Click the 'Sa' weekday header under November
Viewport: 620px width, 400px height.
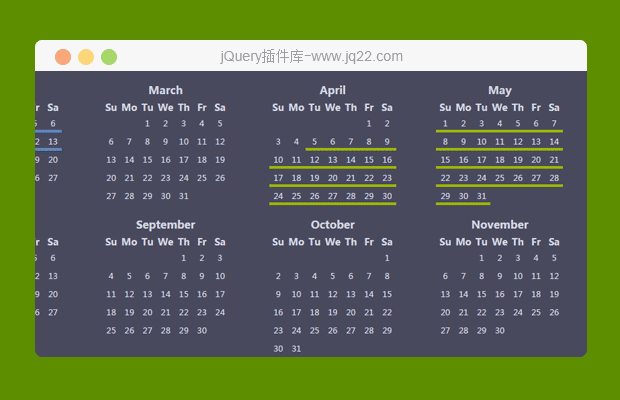[x=554, y=242]
